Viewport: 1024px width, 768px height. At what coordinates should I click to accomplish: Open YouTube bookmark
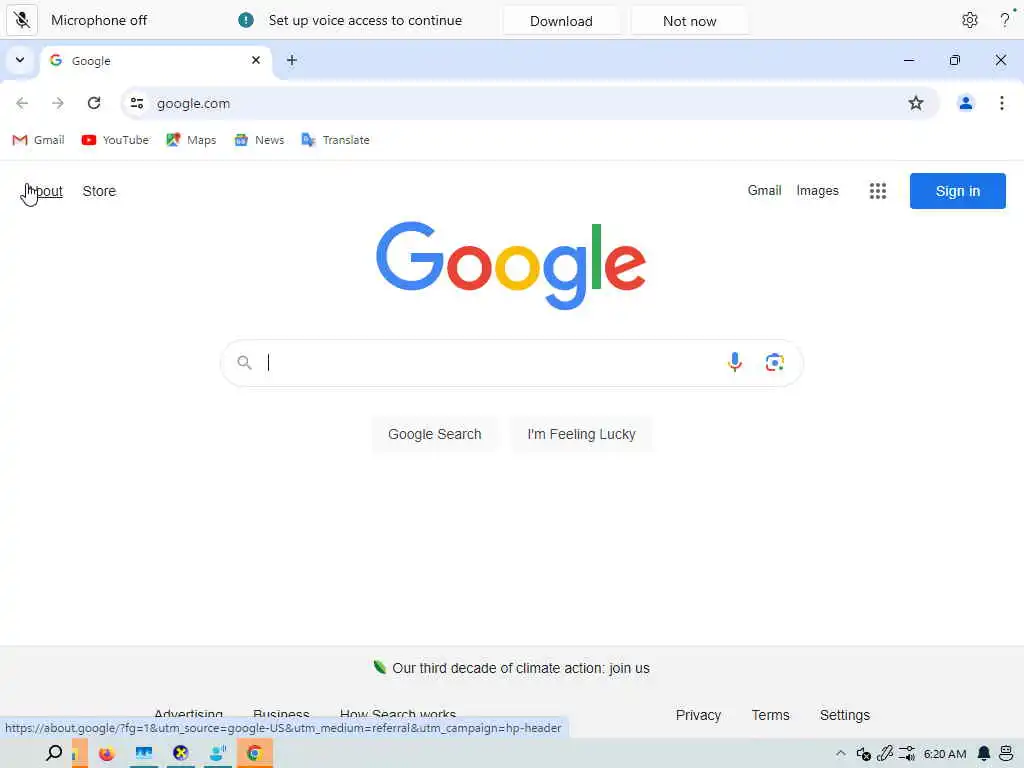115,140
